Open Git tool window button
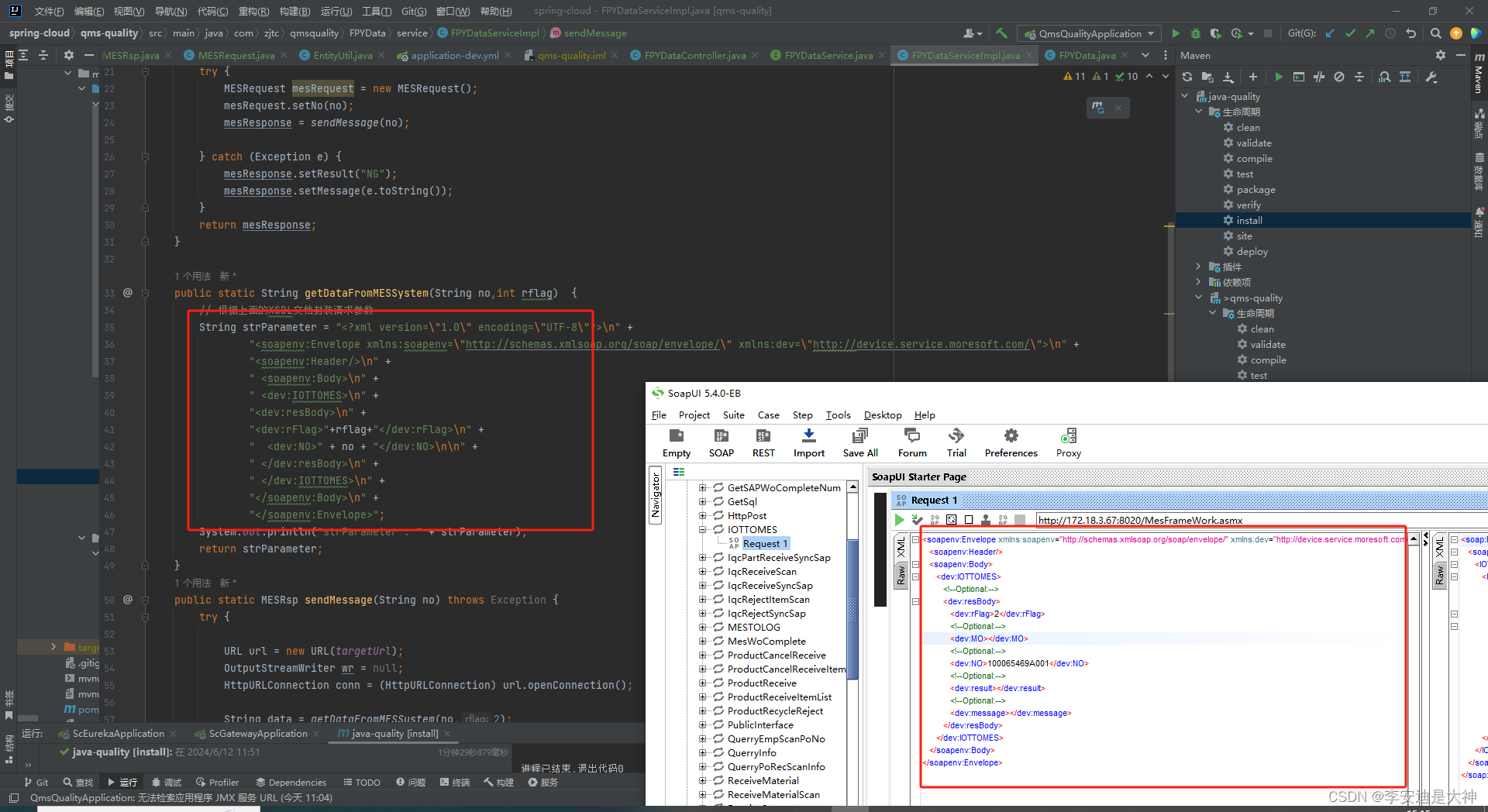Screen dimensions: 1488x812 [36, 783]
